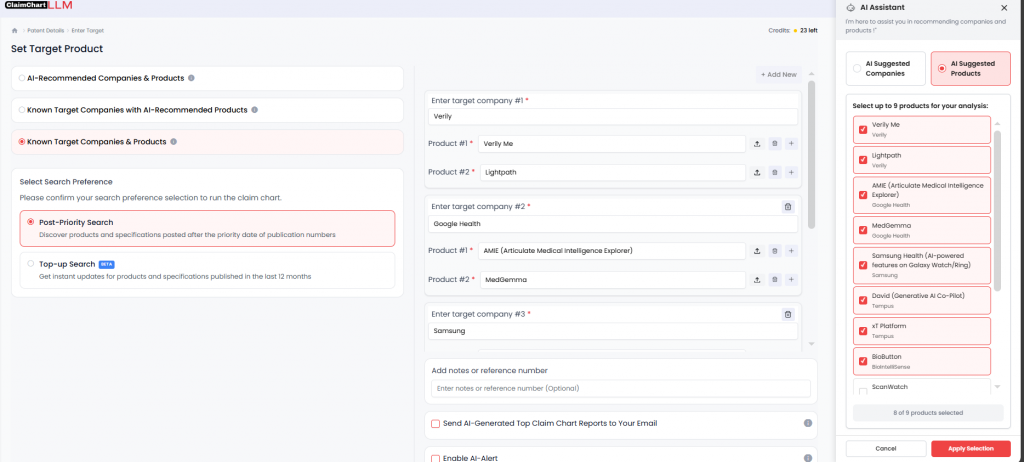Click the home icon in the breadcrumb
Viewport: 1024px width, 462px height.
point(15,30)
